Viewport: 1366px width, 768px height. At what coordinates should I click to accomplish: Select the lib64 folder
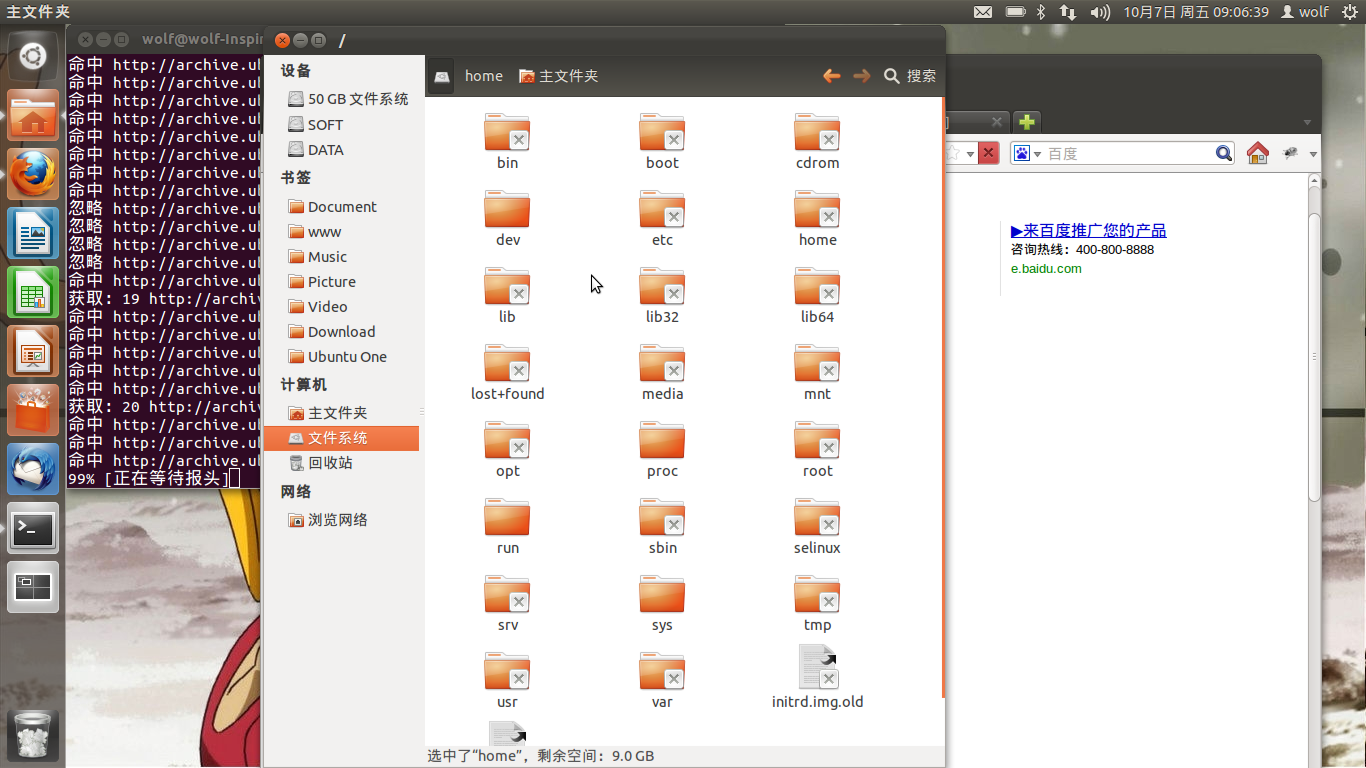pos(817,286)
